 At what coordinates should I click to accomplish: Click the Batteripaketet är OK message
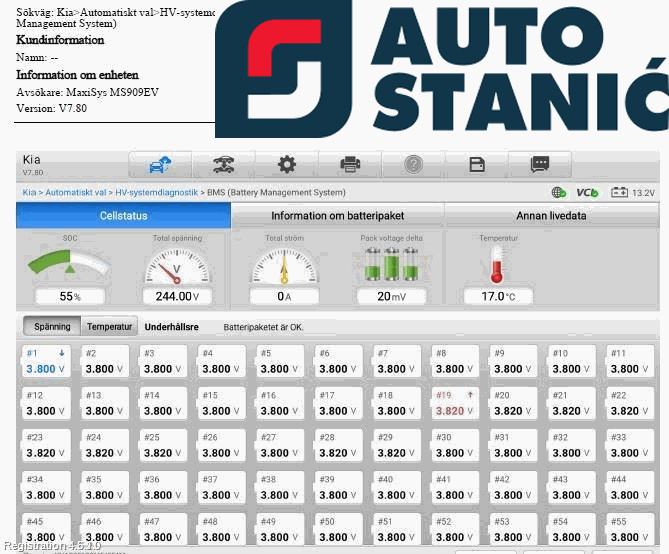point(263,327)
